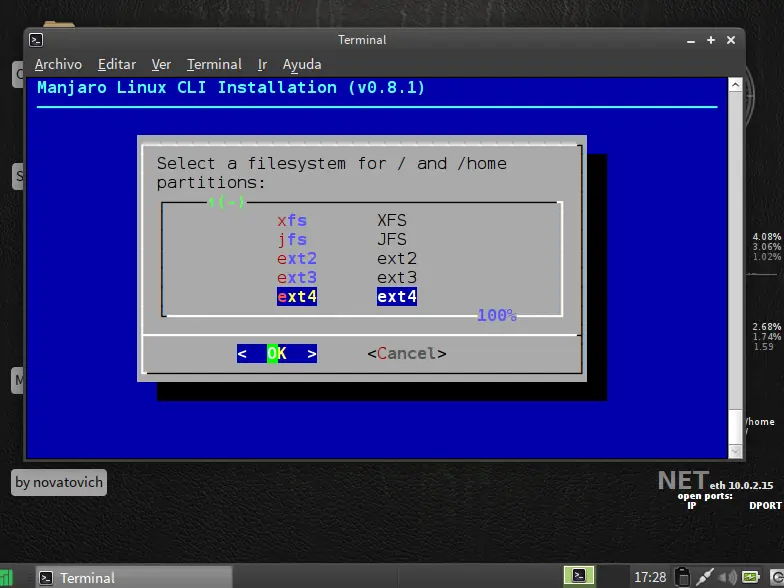The width and height of the screenshot is (784, 588).
Task: Minimize the Terminal window
Action: click(x=691, y=40)
